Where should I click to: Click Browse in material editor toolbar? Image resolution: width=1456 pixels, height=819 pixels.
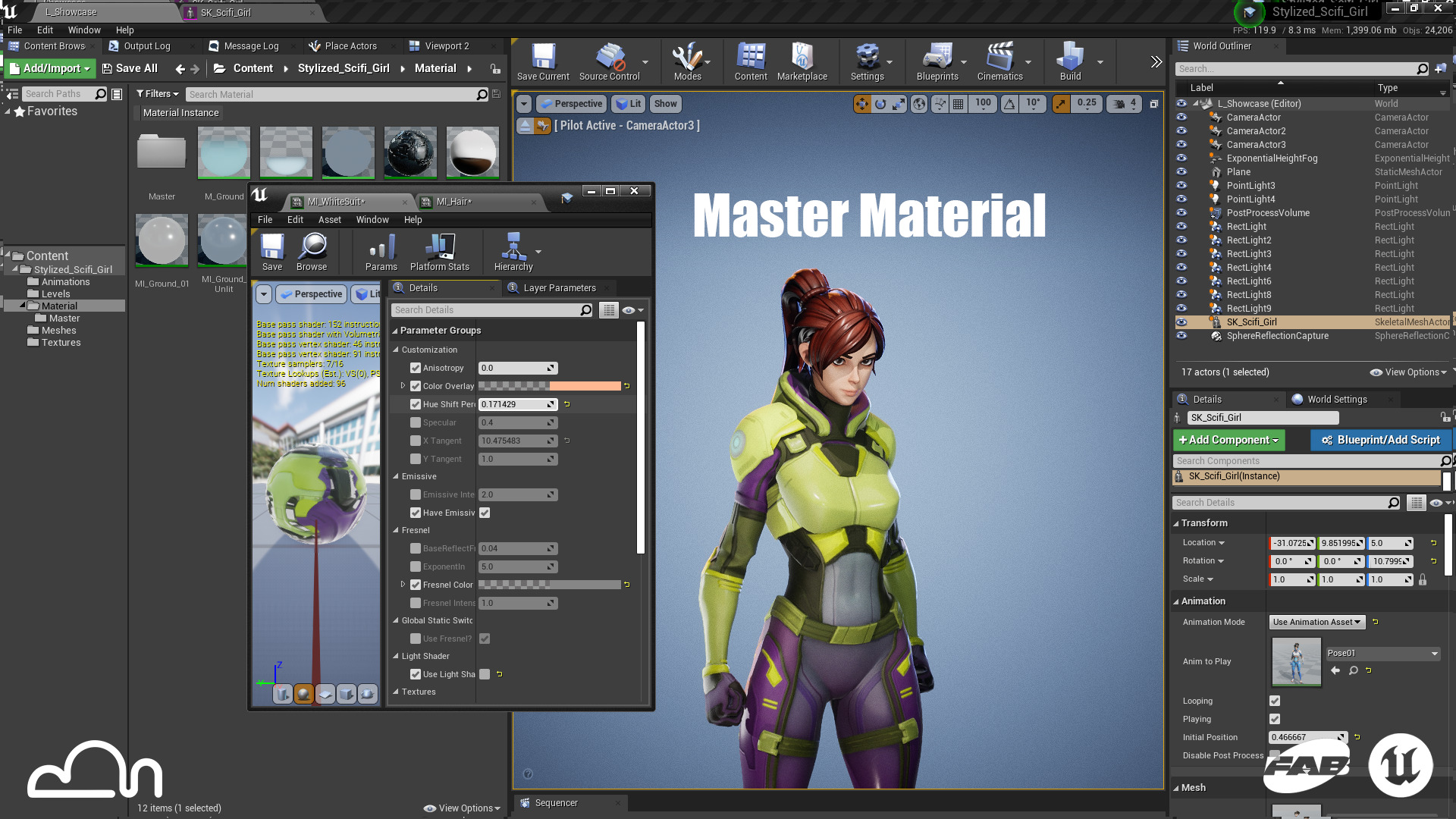coord(312,252)
